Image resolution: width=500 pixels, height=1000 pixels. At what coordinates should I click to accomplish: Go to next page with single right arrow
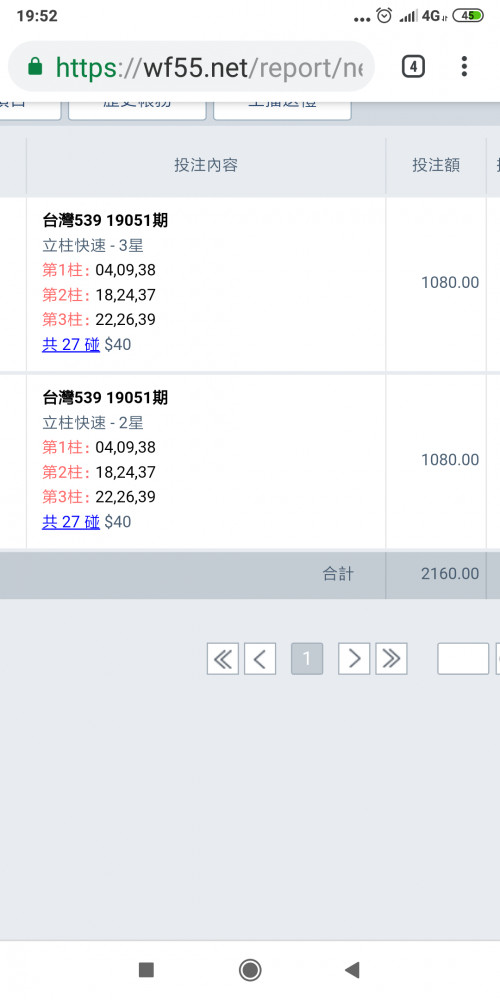(x=354, y=659)
